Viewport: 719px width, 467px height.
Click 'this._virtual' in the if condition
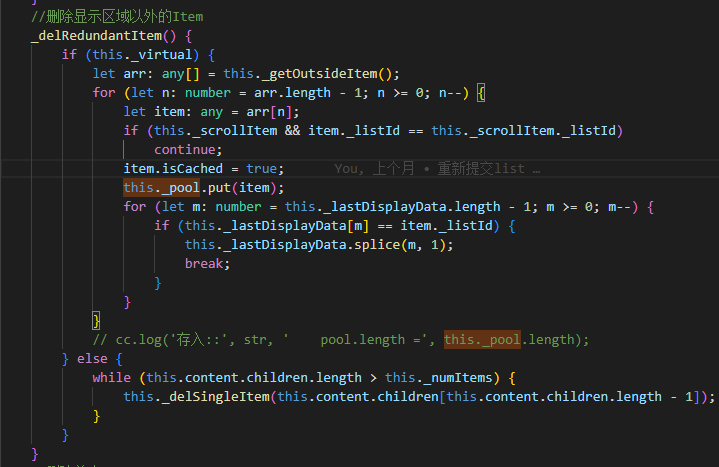[142, 55]
